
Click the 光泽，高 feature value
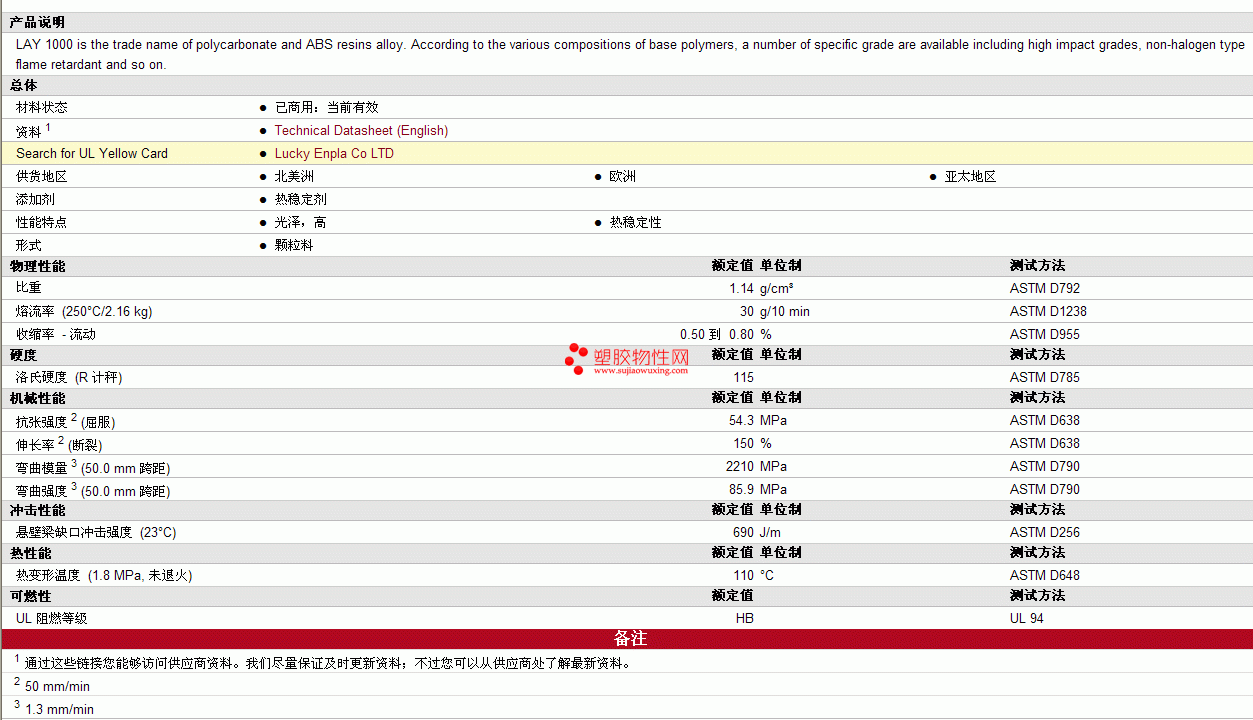301,223
